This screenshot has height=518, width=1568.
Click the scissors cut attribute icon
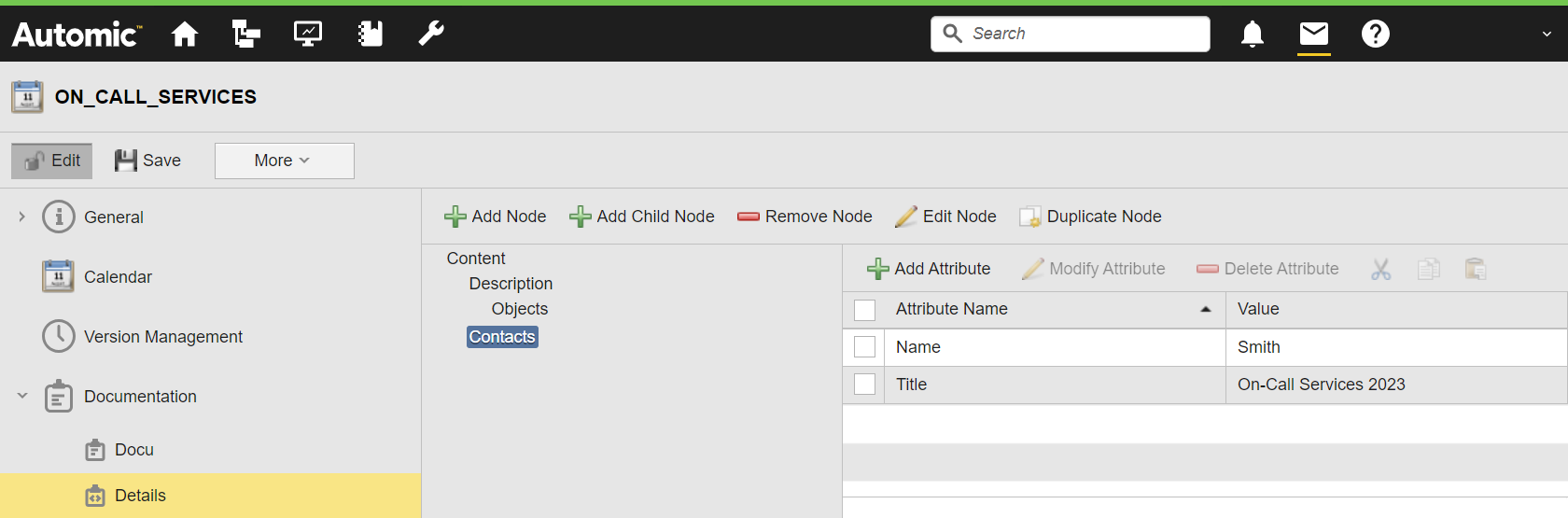coord(1380,270)
